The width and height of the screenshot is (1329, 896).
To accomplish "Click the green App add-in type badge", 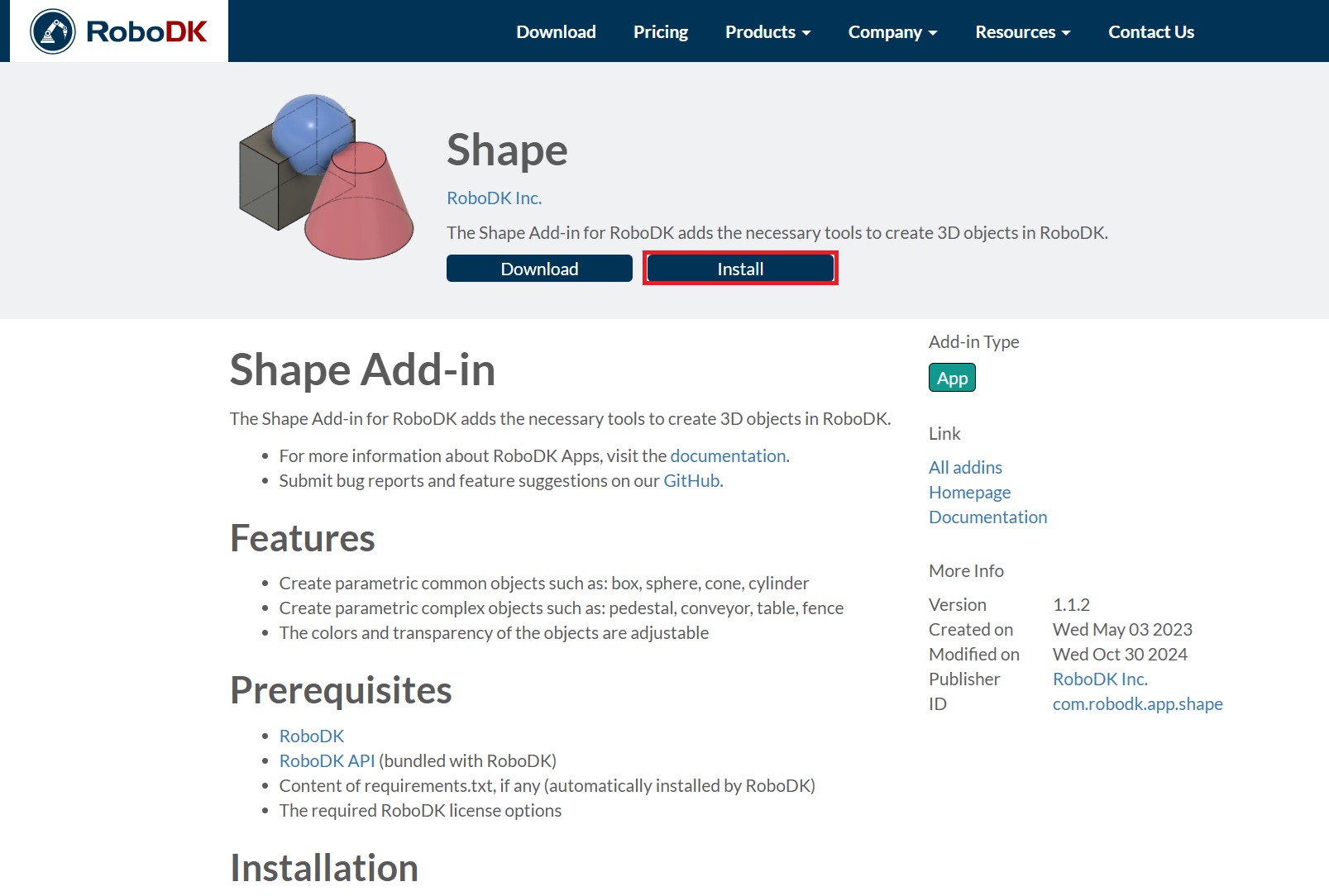I will click(x=952, y=377).
